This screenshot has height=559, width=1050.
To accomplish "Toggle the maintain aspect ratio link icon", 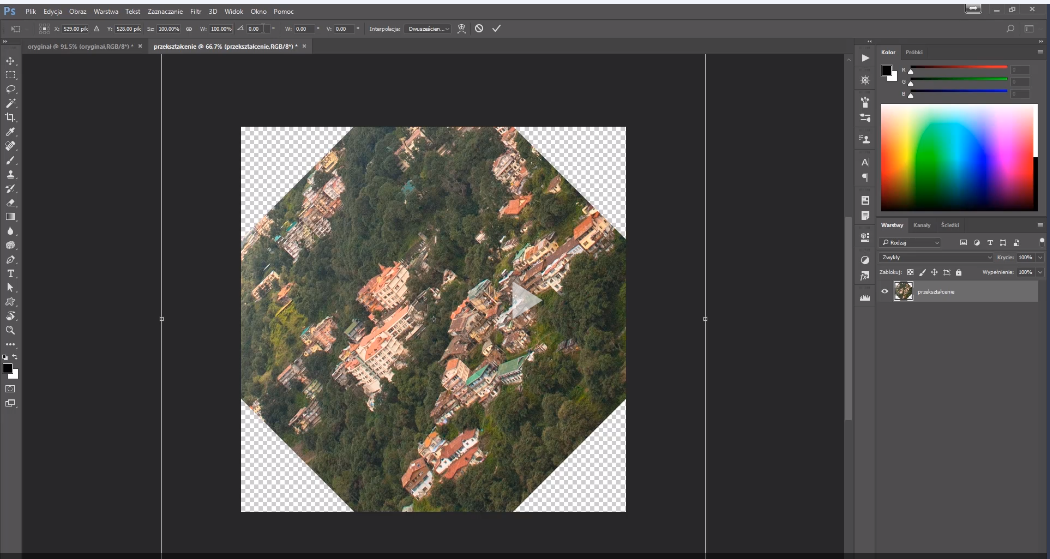I will point(189,29).
